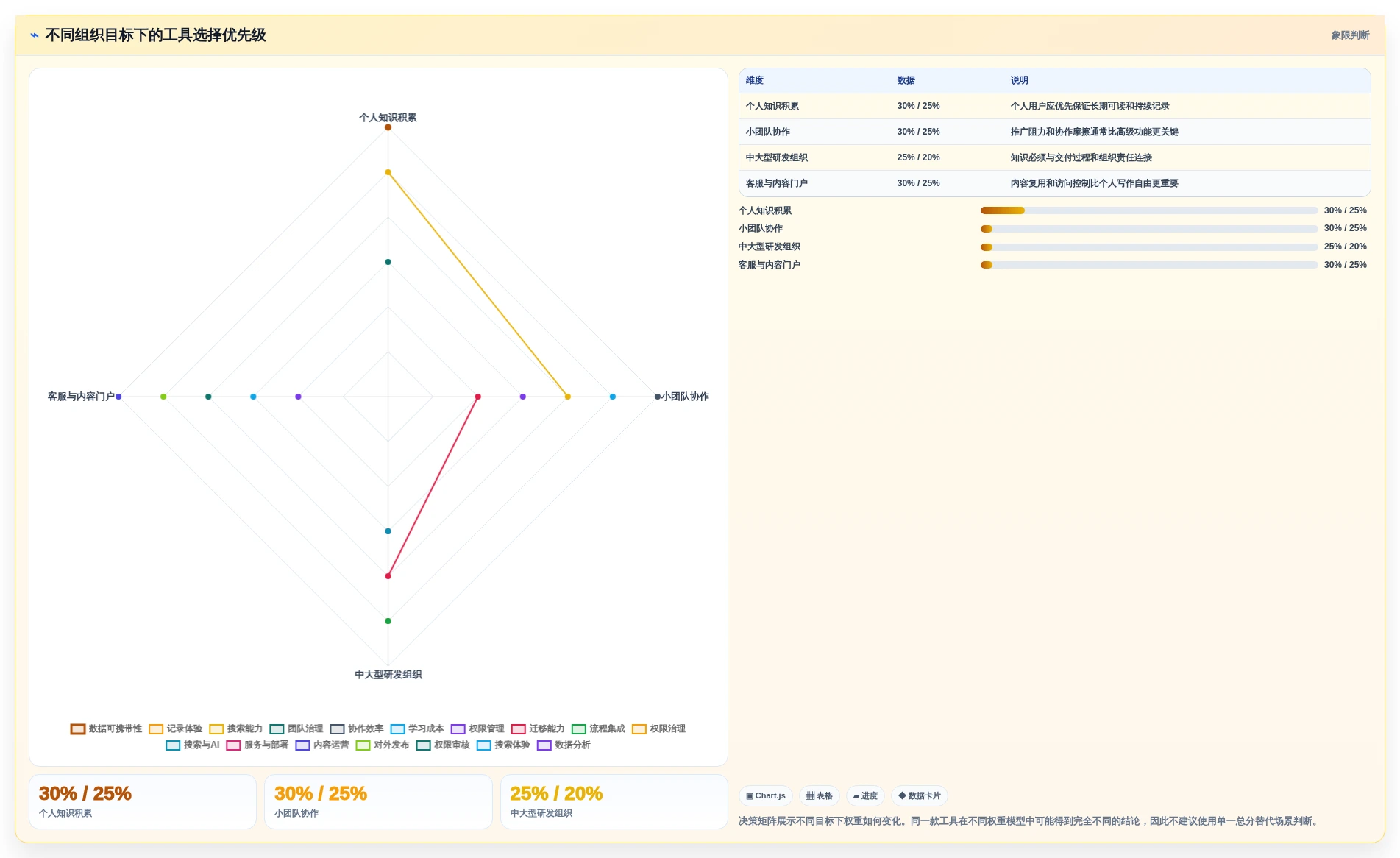This screenshot has width=1400, height=858.
Task: Click the 进度 chip
Action: pyautogui.click(x=865, y=795)
